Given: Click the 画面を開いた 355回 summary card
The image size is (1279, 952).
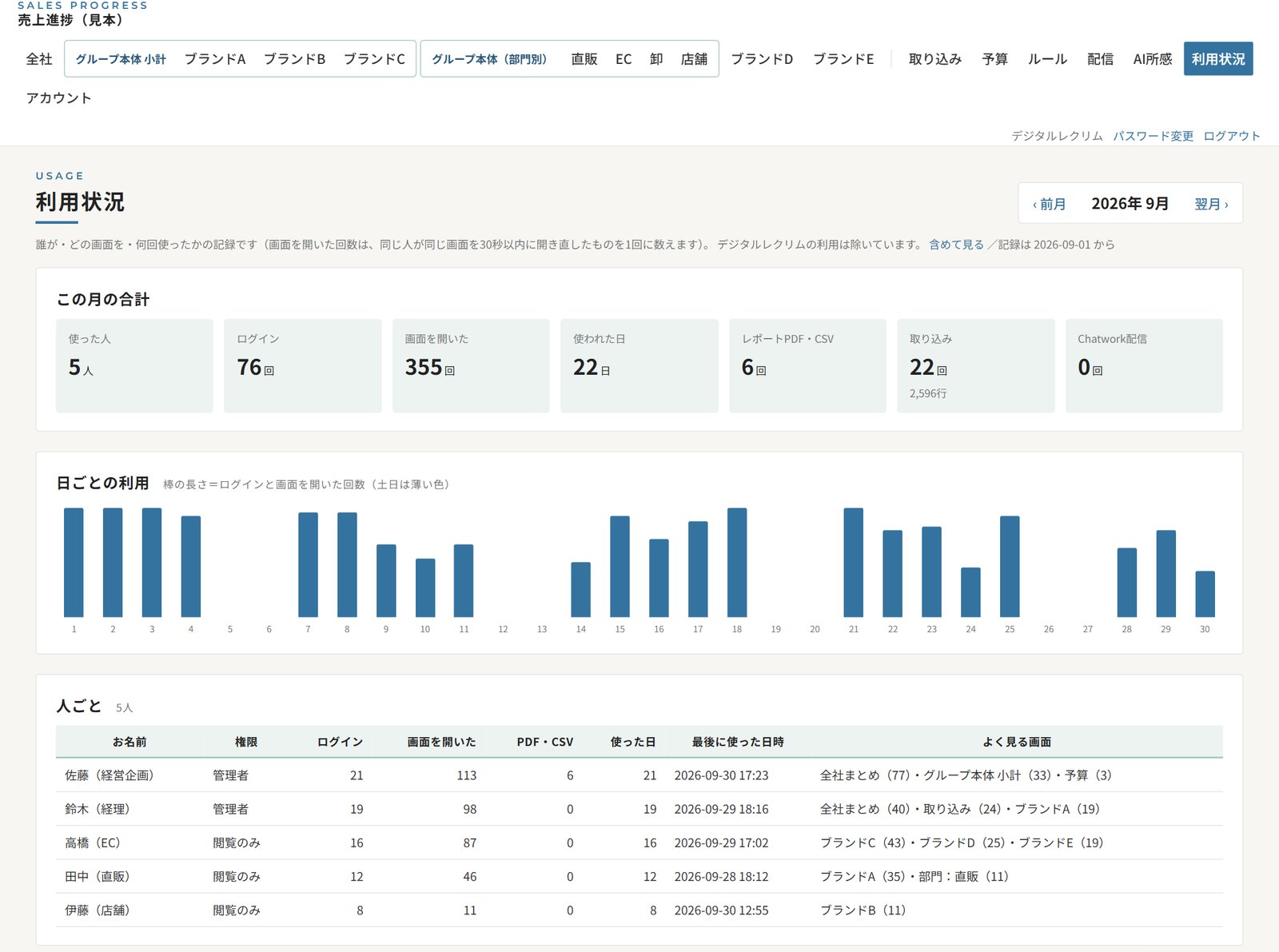Looking at the screenshot, I should (x=471, y=365).
